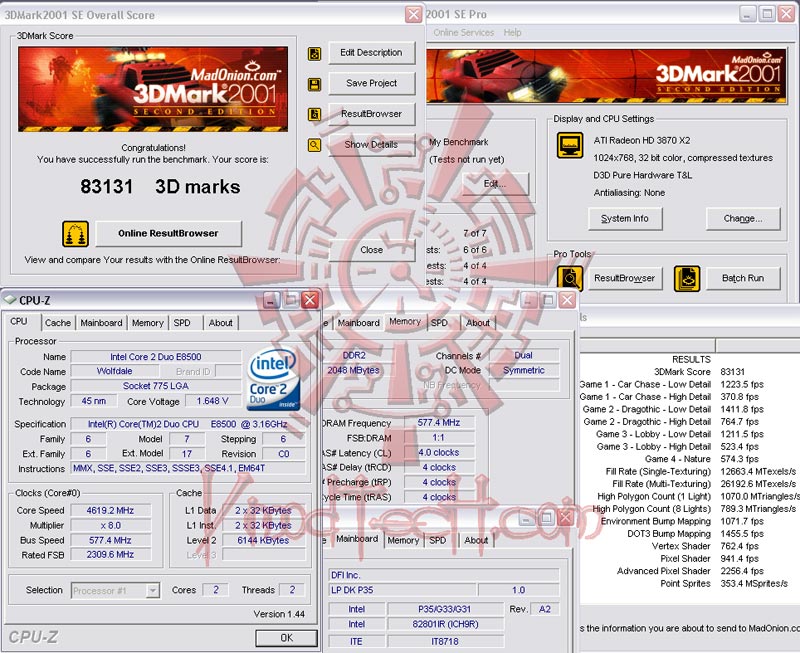Select the CPU tab in CPU-Z

coord(19,321)
